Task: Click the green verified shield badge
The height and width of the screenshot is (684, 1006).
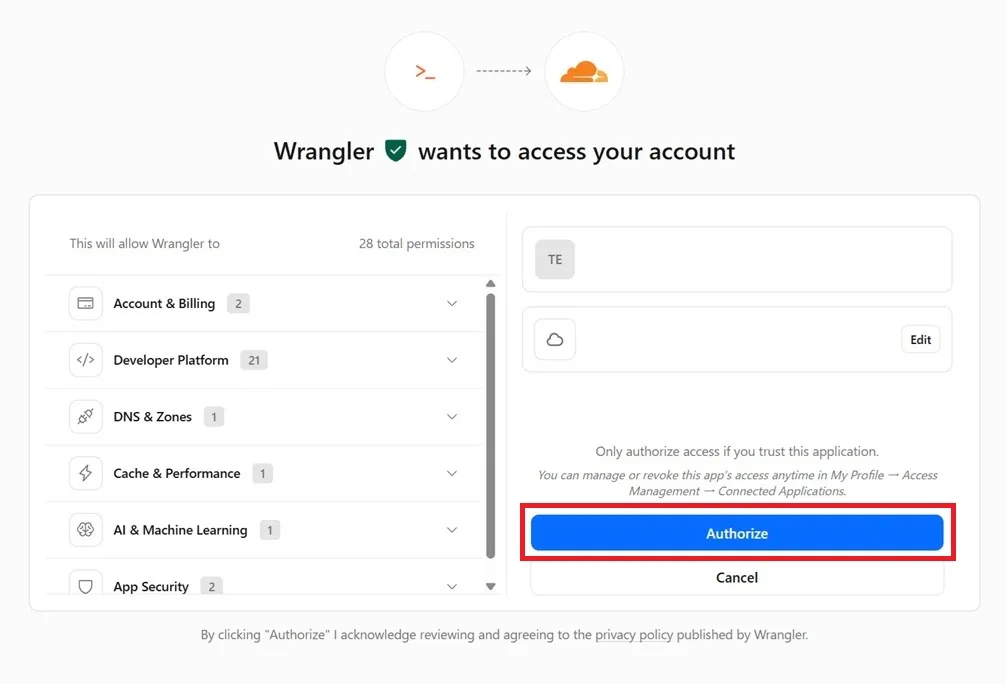Action: point(396,151)
